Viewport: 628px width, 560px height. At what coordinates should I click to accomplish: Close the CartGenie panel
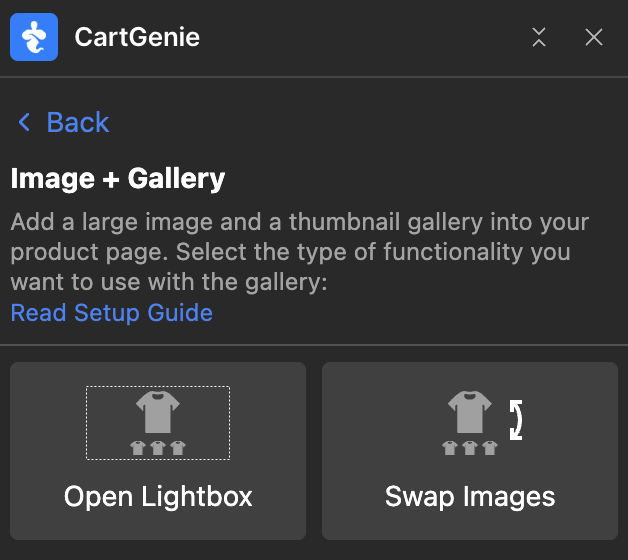tap(594, 38)
